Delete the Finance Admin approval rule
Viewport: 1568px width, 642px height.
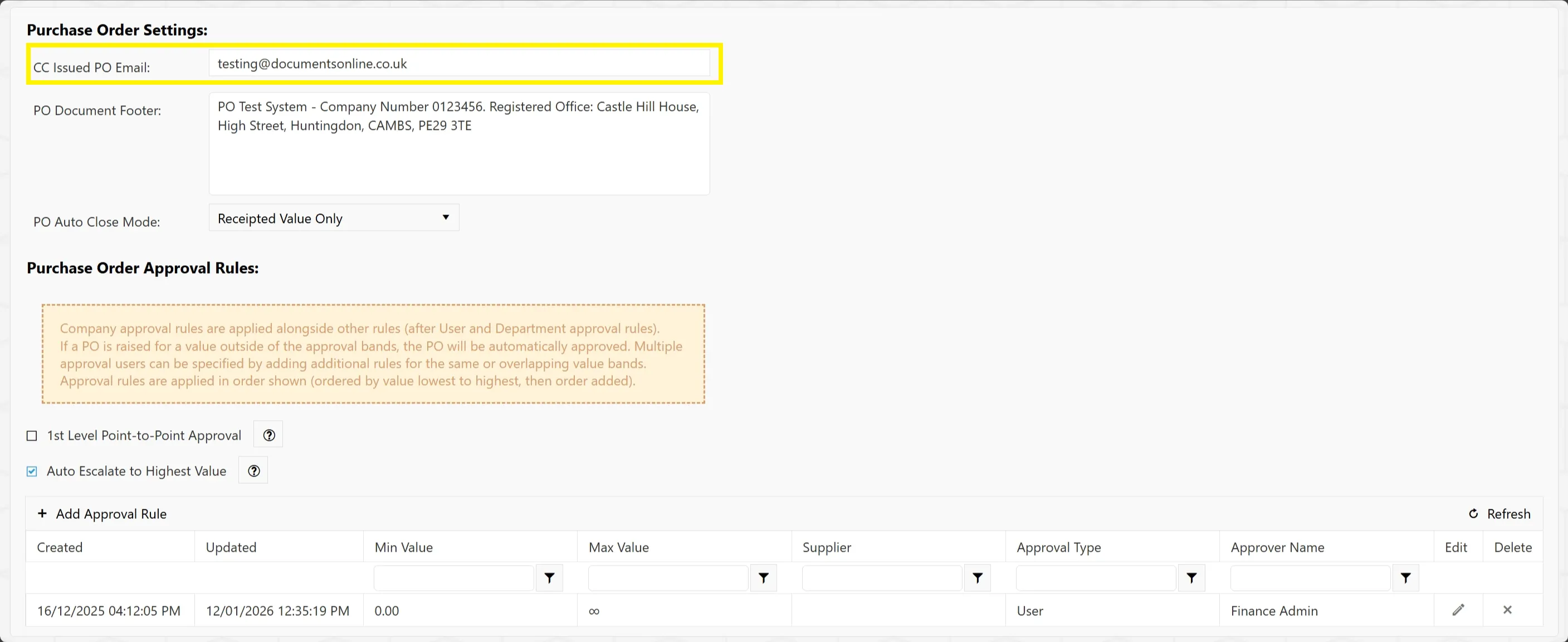[1507, 610]
